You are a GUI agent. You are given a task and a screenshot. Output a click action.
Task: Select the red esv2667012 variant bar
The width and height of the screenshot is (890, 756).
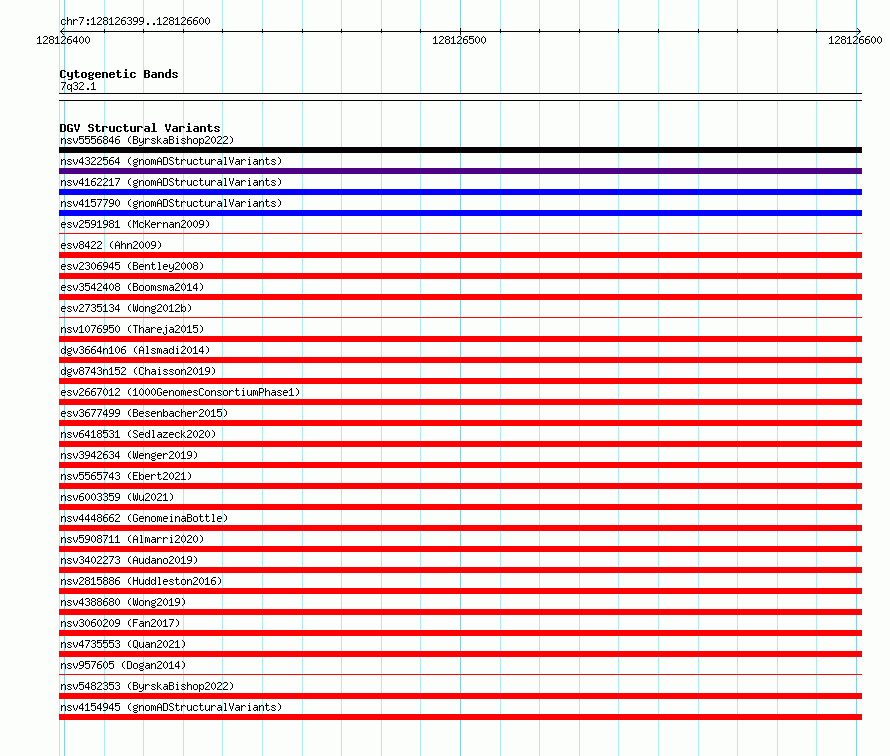pyautogui.click(x=460, y=402)
